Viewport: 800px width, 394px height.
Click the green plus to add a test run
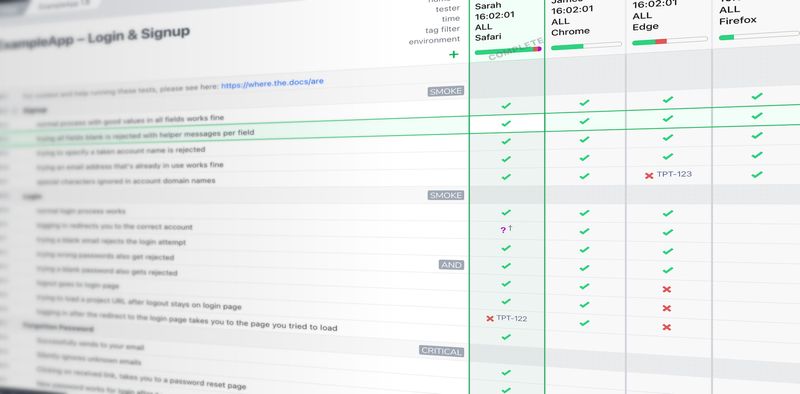[454, 54]
